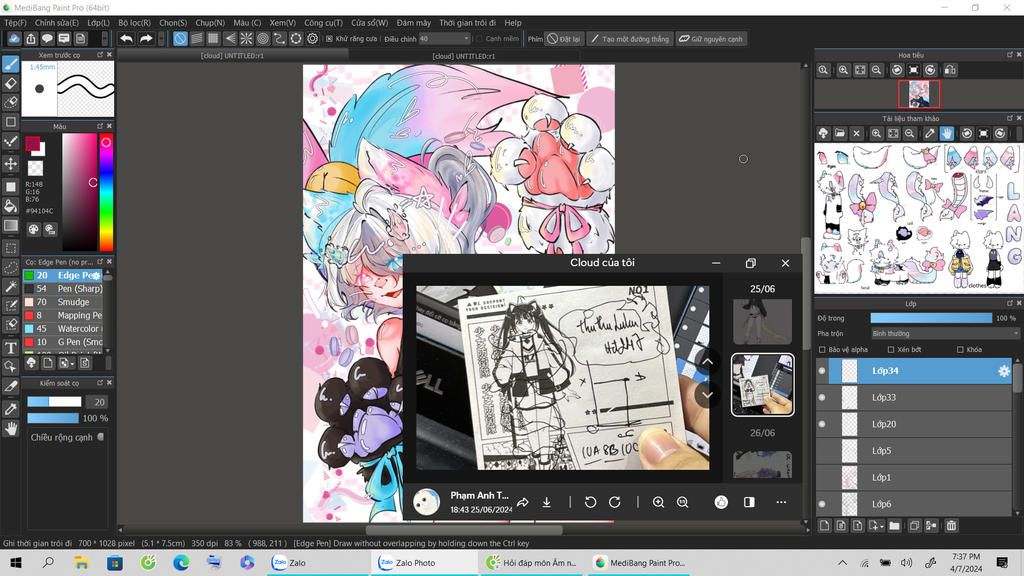Select the Gradient tool
This screenshot has height=576, width=1024.
[10, 226]
